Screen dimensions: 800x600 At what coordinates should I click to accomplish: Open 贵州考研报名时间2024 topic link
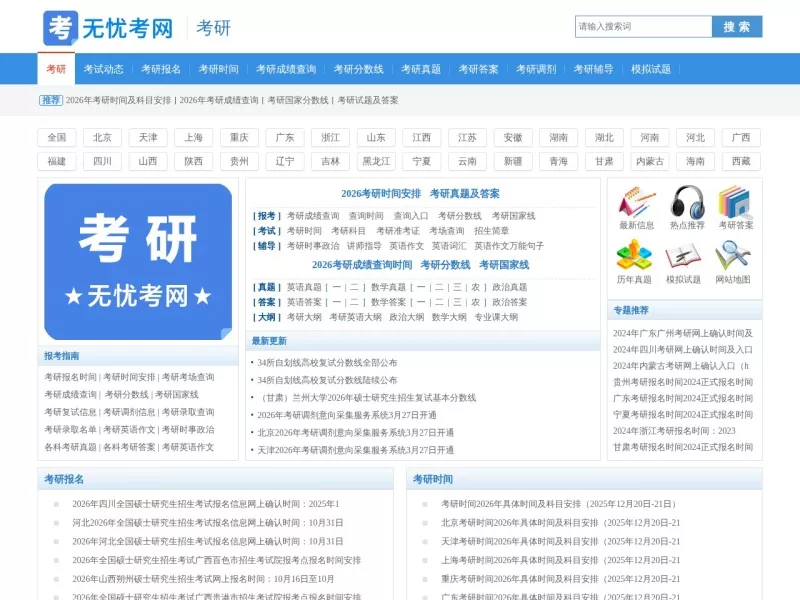coord(683,383)
